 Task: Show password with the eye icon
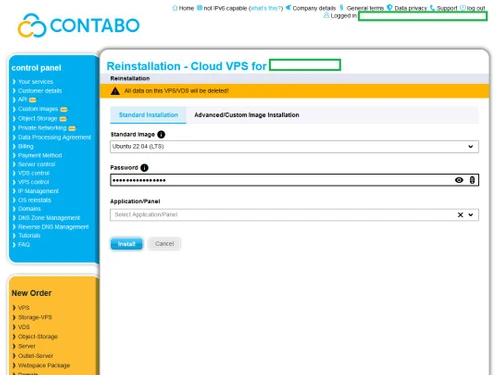tap(459, 180)
